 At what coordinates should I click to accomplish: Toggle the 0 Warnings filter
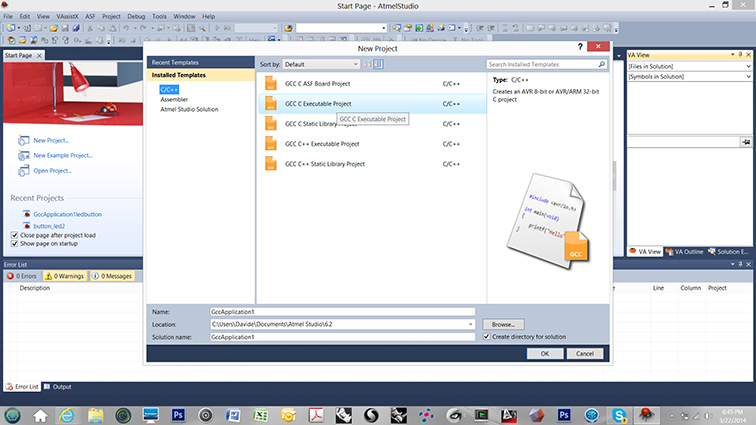pos(65,276)
